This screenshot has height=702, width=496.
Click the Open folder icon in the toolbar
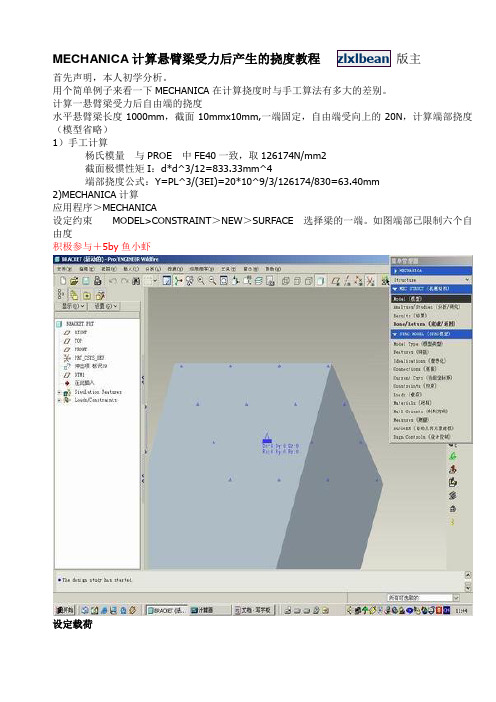tap(74, 281)
